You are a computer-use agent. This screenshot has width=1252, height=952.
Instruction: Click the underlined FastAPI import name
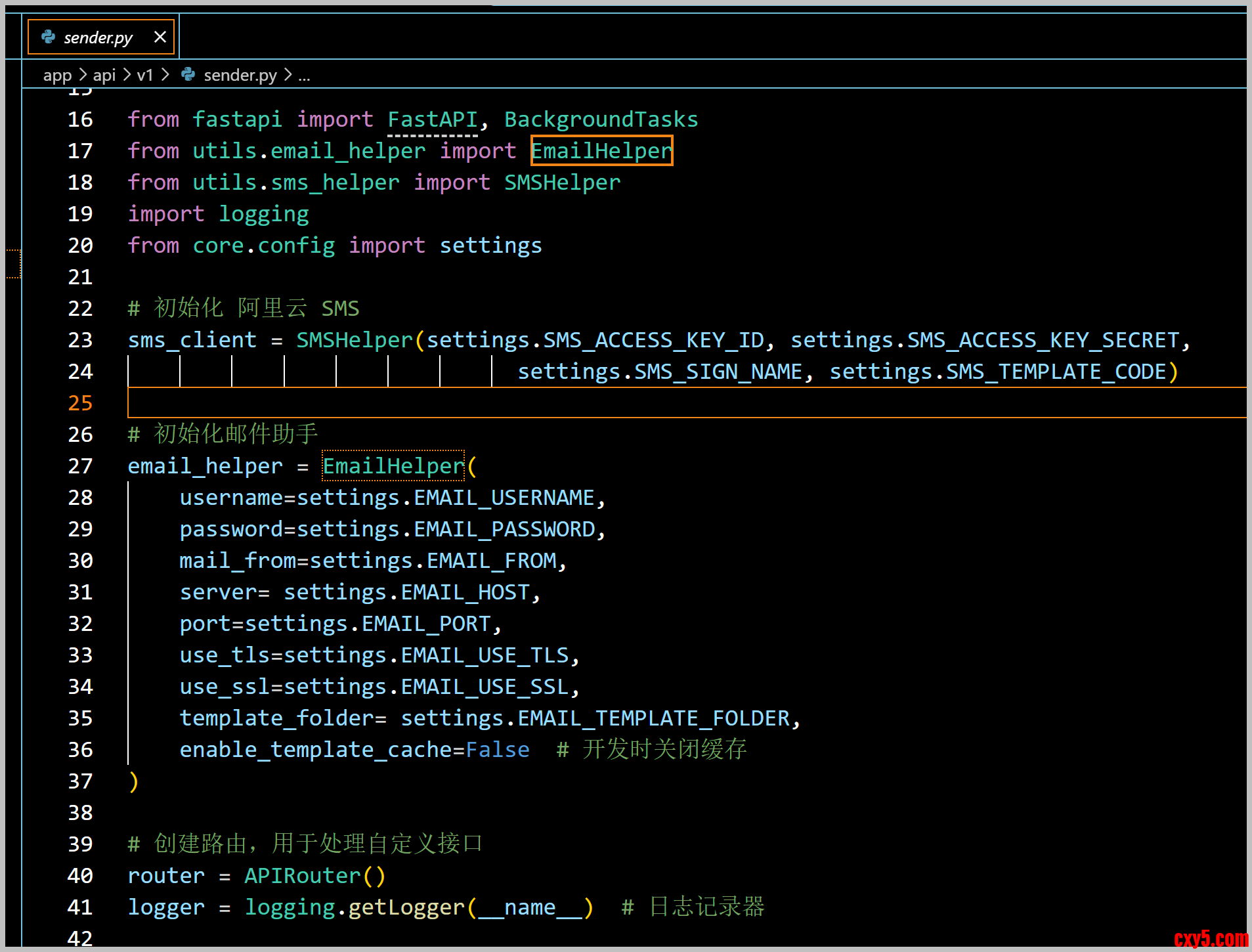432,119
